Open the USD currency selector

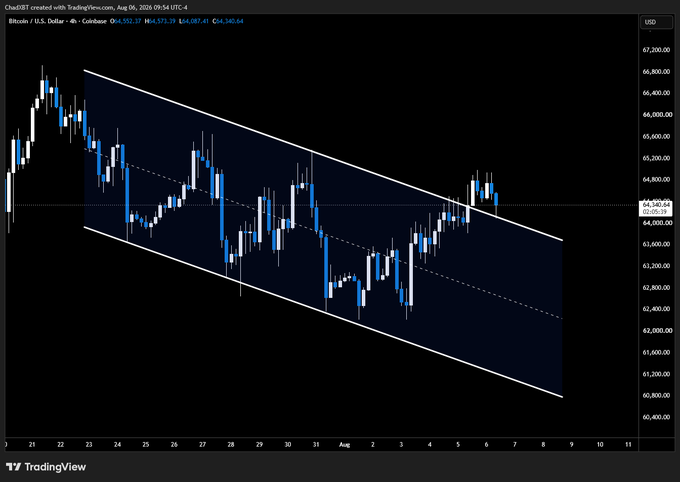coord(656,22)
